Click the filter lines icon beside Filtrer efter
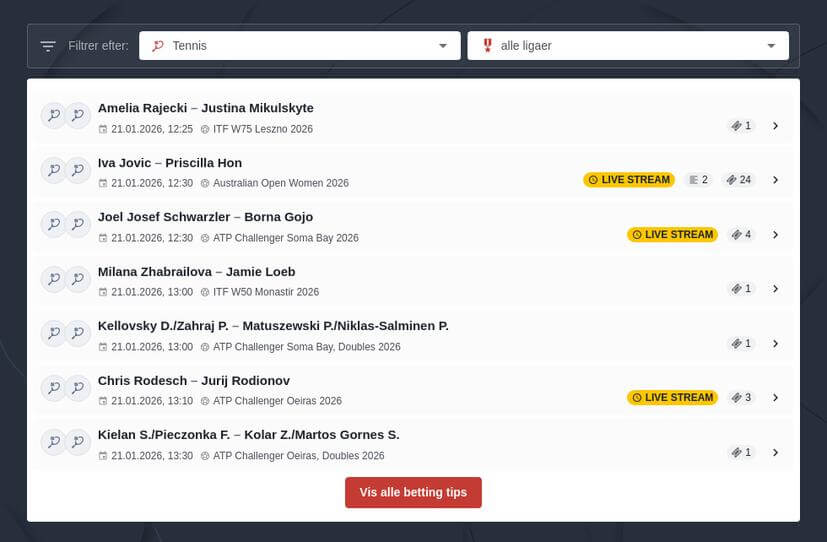Viewport: 827px width, 542px height. (48, 46)
